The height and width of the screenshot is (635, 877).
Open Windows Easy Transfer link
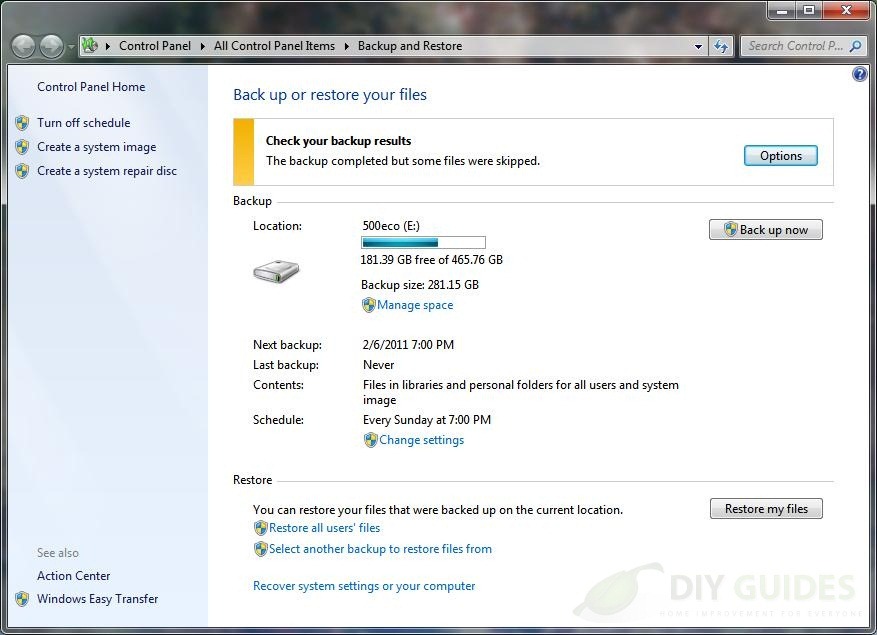(97, 599)
